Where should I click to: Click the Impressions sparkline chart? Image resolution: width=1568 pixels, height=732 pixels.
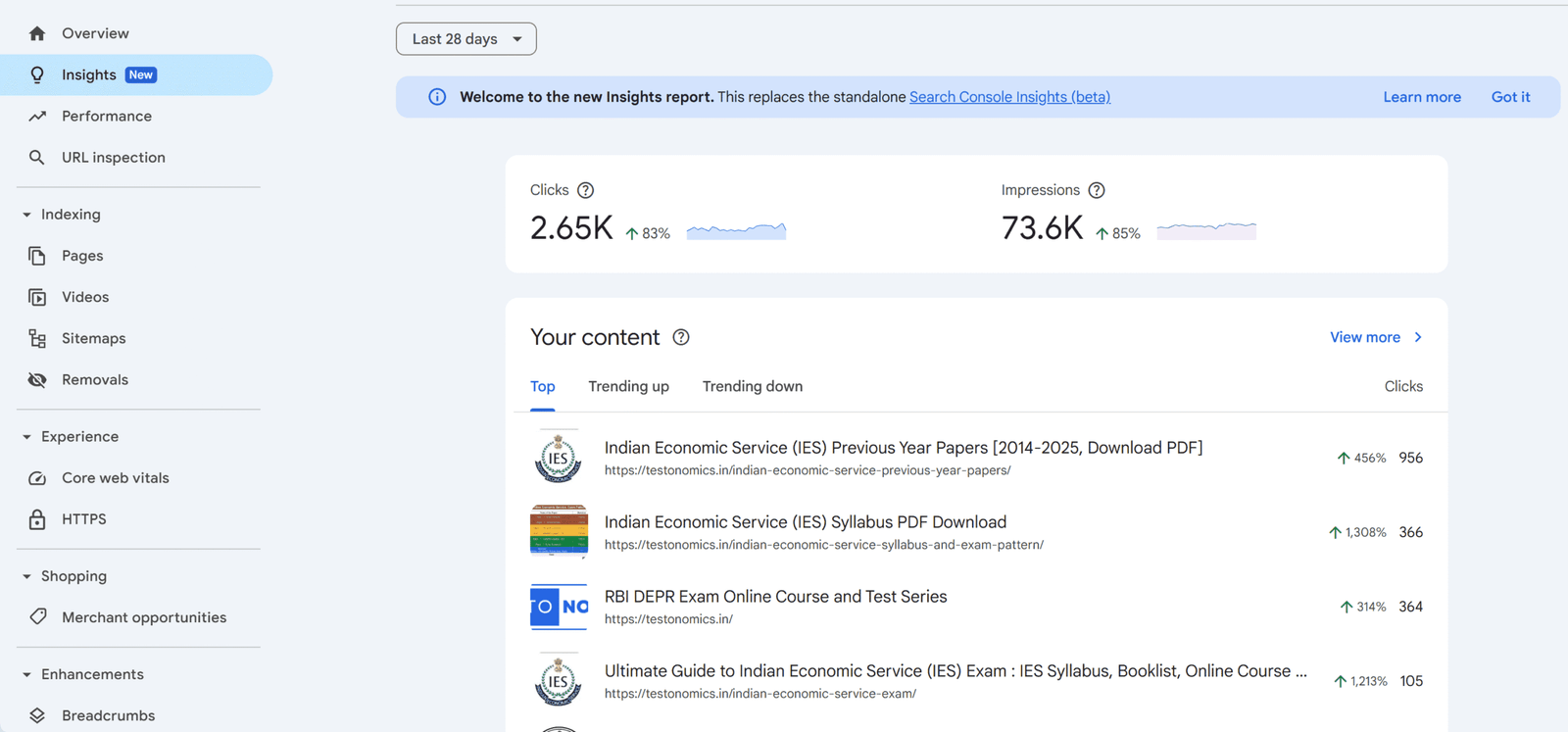pyautogui.click(x=1206, y=230)
